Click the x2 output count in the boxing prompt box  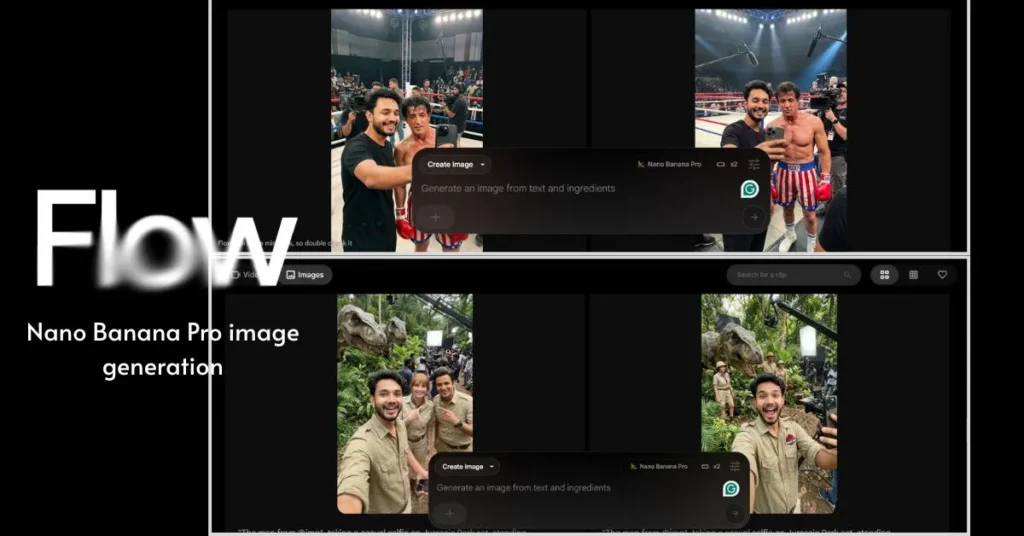(x=733, y=165)
